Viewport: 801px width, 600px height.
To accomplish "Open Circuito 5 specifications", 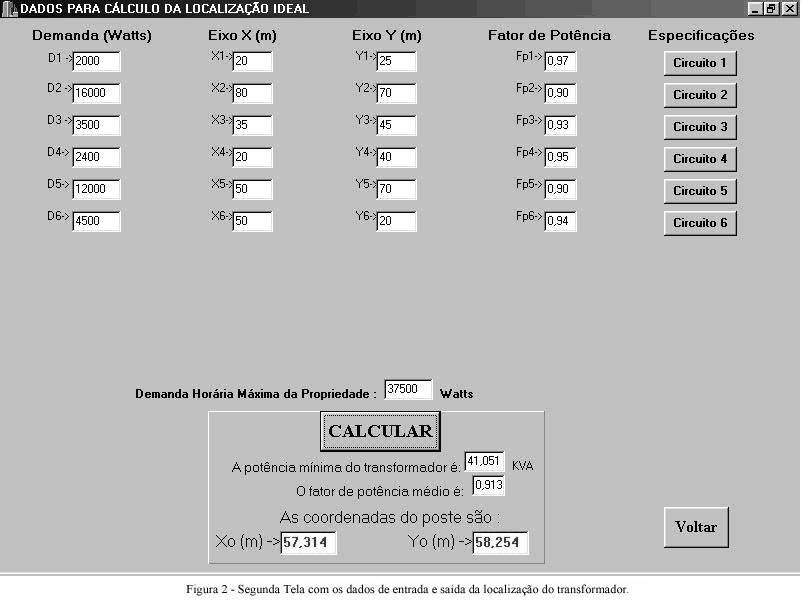I will [700, 191].
